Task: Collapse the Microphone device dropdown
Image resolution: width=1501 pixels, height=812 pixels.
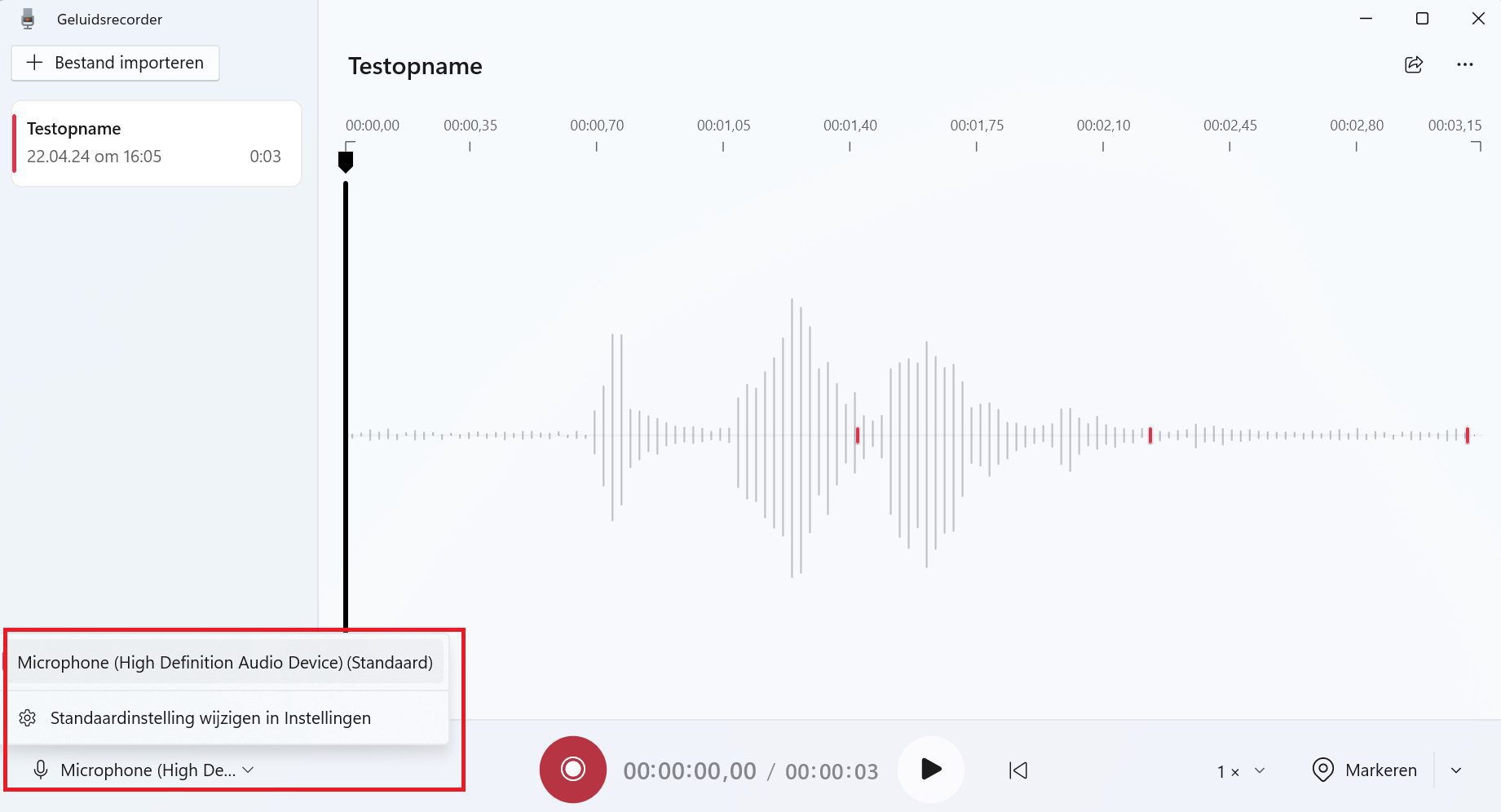Action: pos(248,770)
